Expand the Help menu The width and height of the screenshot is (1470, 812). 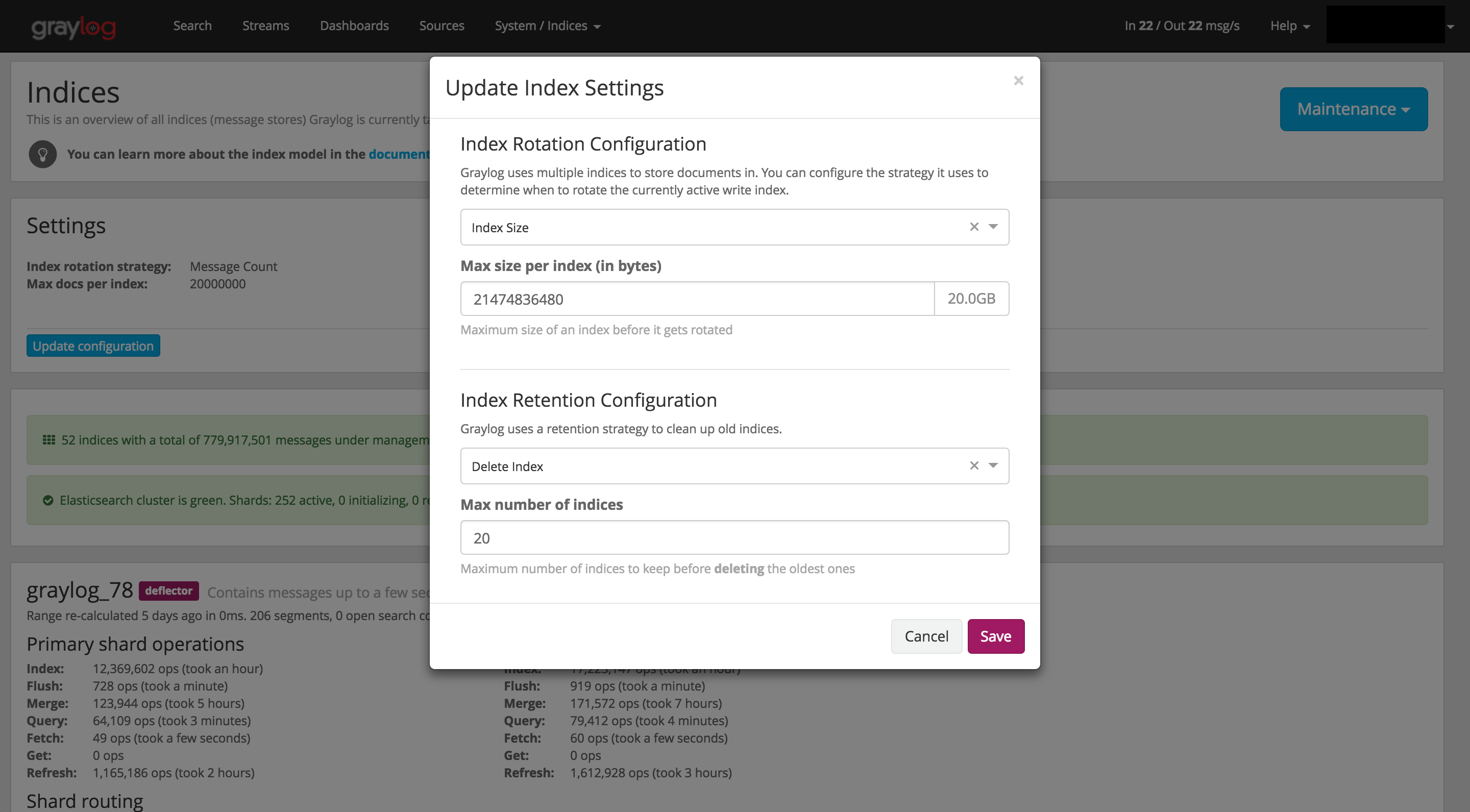click(1289, 26)
